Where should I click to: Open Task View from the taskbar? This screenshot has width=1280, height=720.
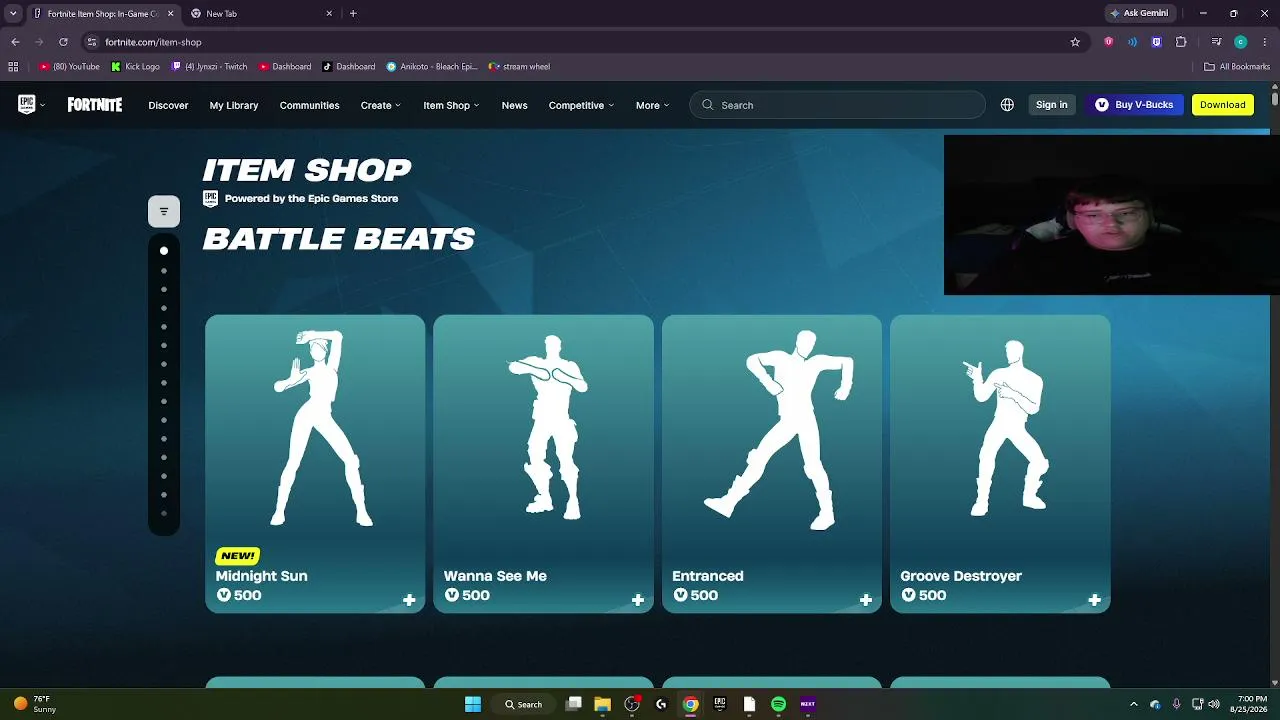click(x=573, y=704)
